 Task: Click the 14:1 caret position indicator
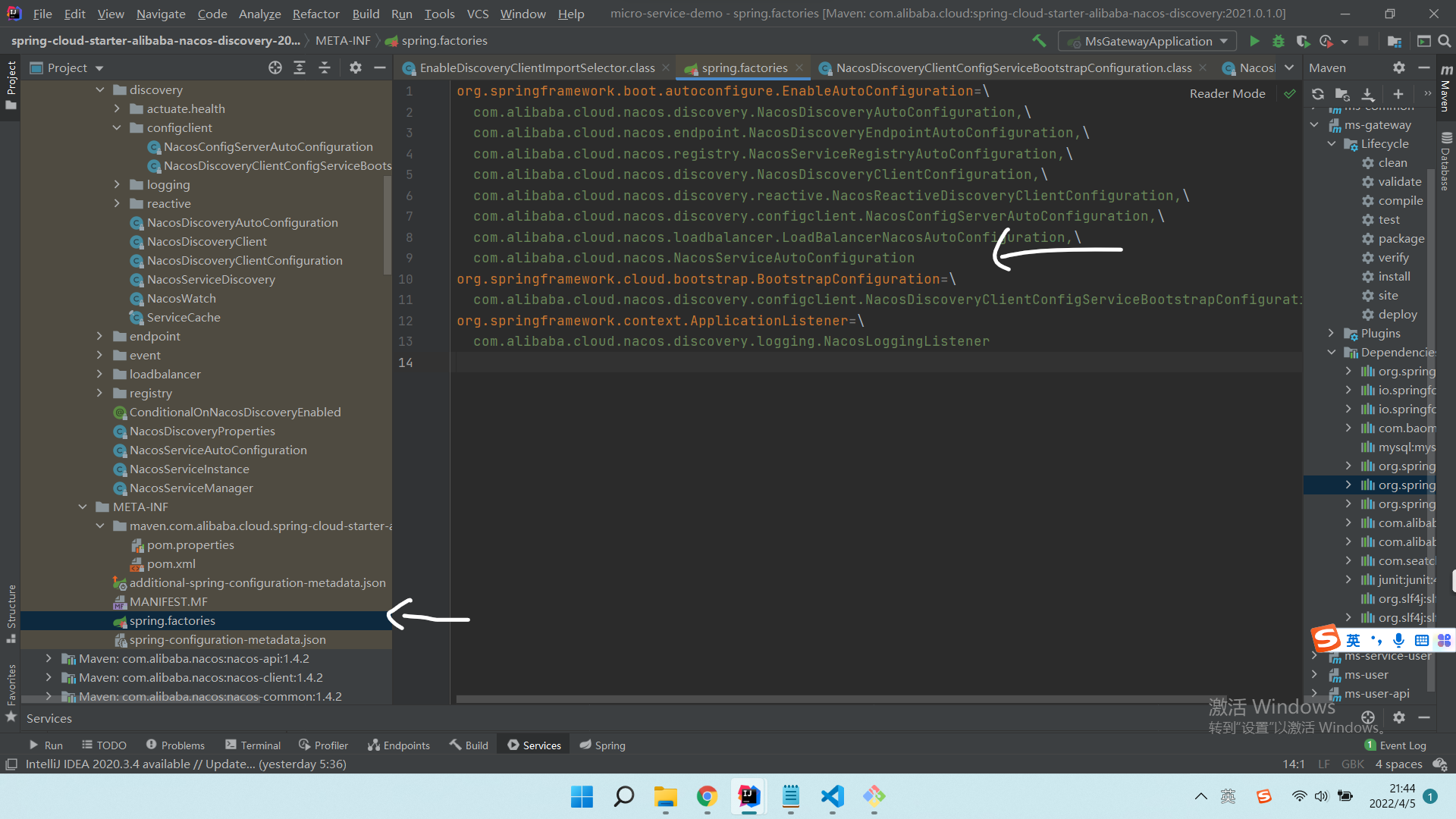[1294, 764]
